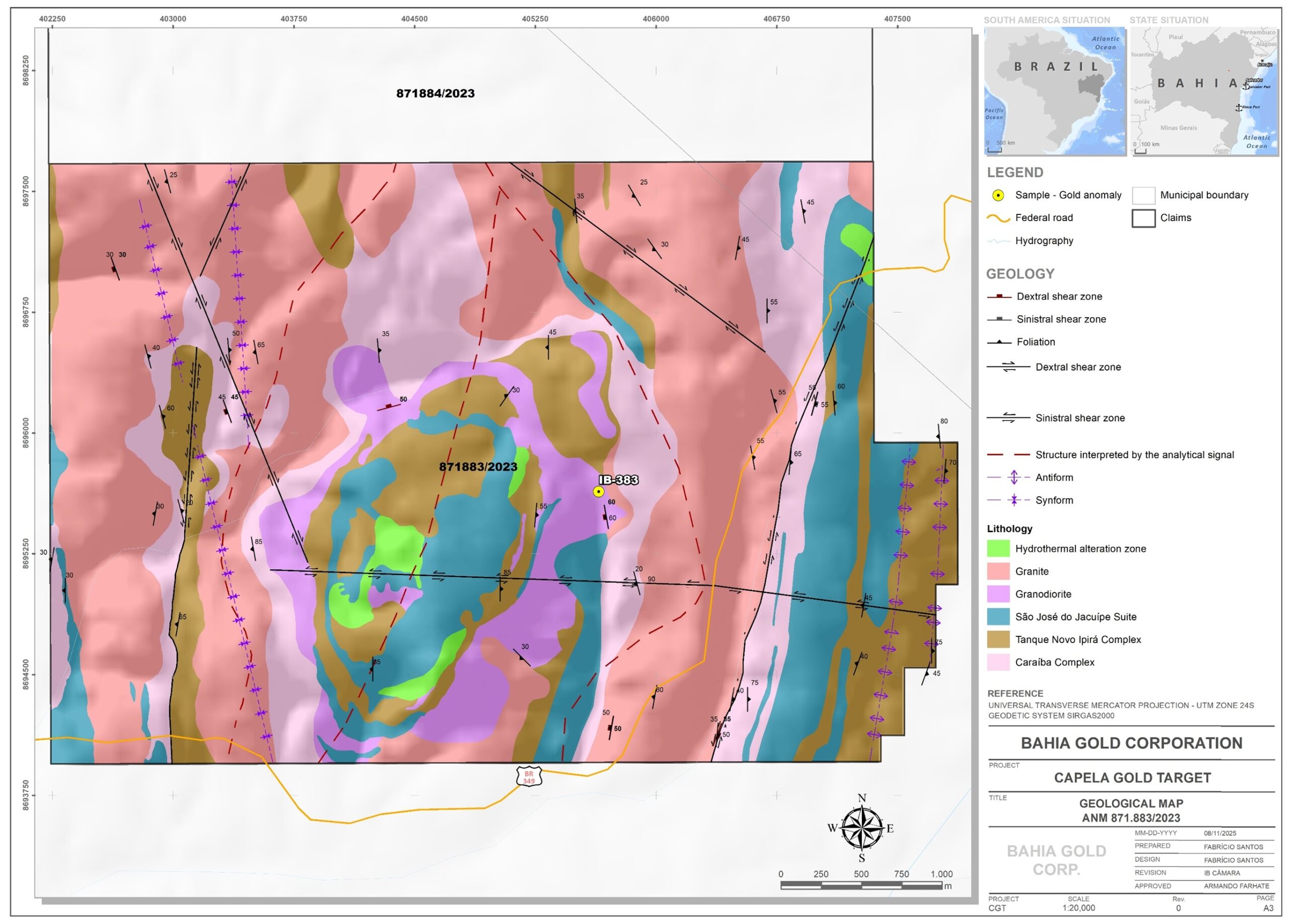This screenshot has height=924, width=1289.
Task: Click the South America situation inset map
Action: tap(1054, 91)
